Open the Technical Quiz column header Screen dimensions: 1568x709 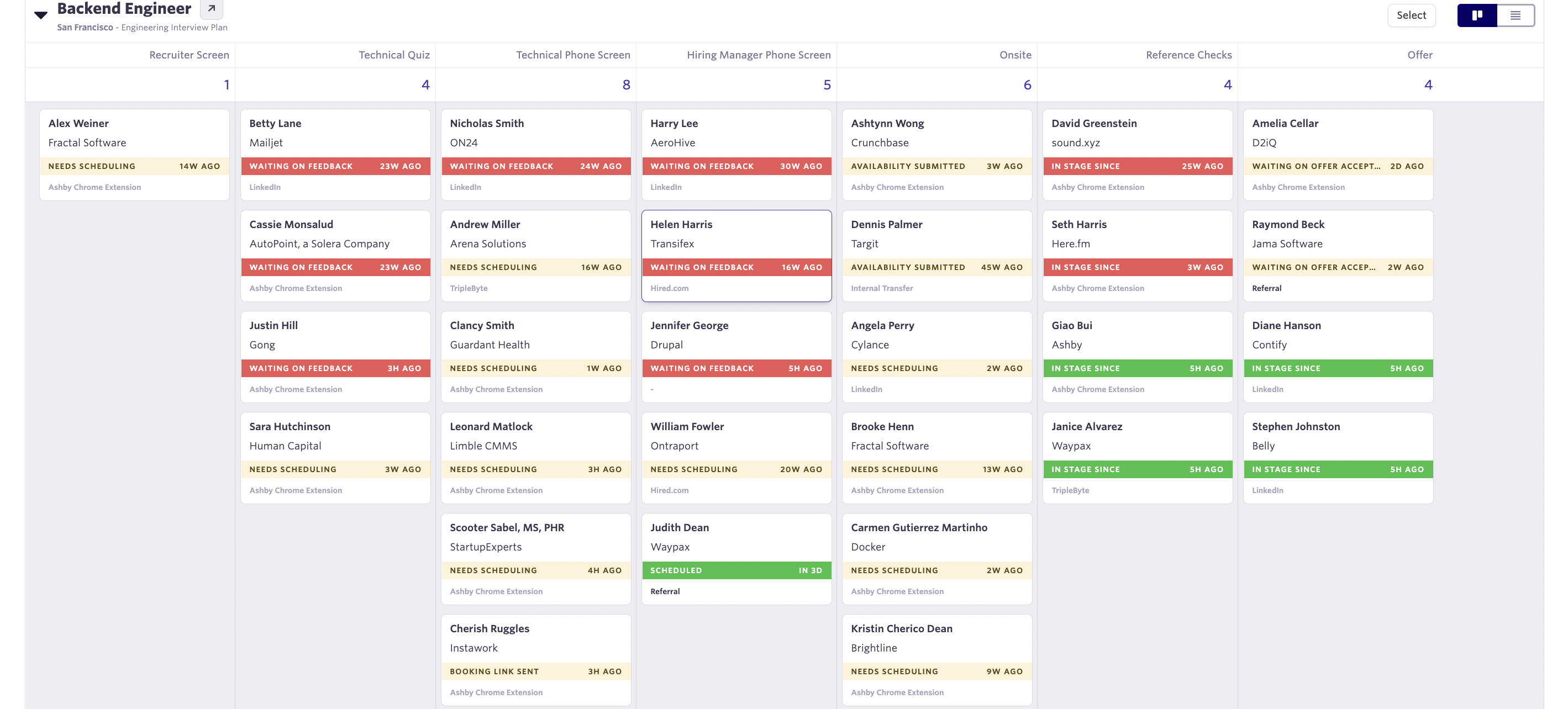[394, 55]
